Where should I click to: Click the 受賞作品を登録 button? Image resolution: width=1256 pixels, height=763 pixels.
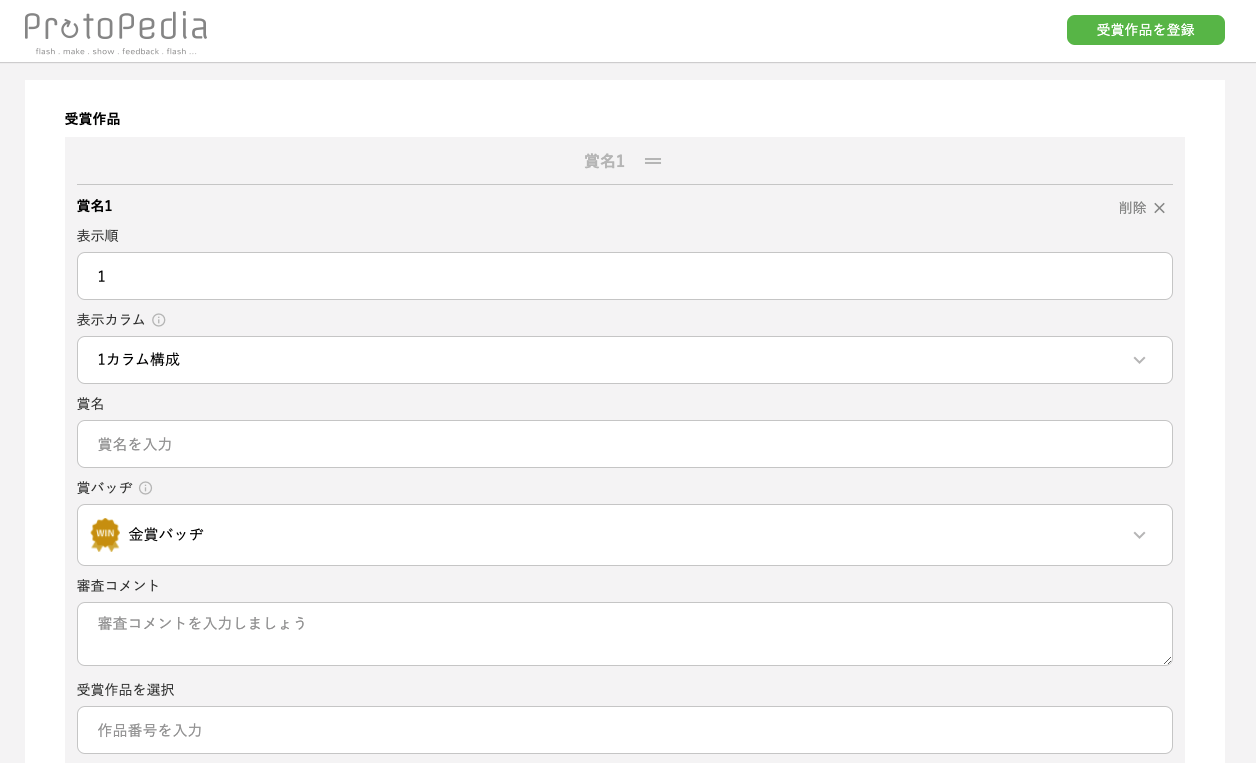pyautogui.click(x=1146, y=30)
